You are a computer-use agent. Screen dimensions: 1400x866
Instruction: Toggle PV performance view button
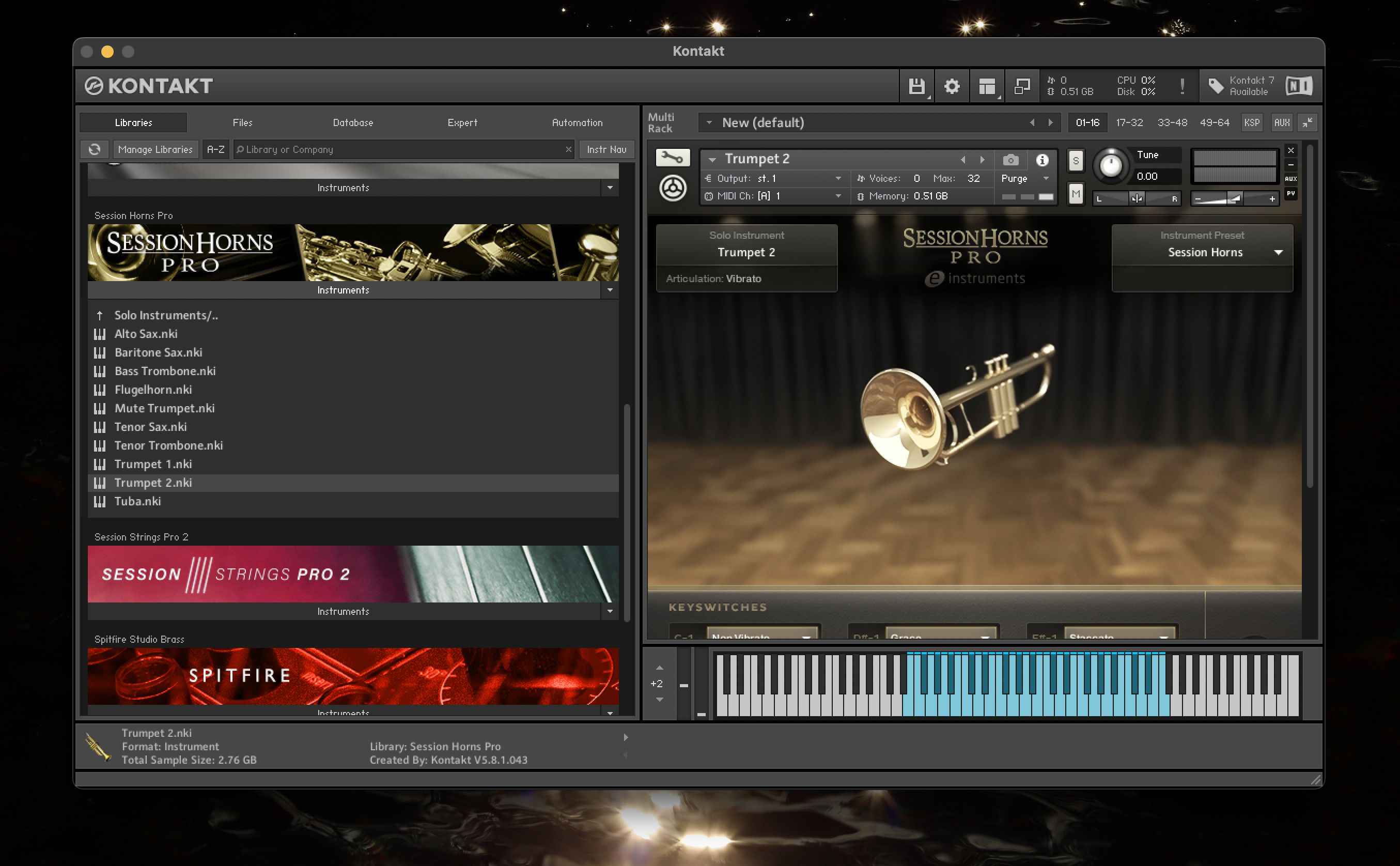[1290, 194]
